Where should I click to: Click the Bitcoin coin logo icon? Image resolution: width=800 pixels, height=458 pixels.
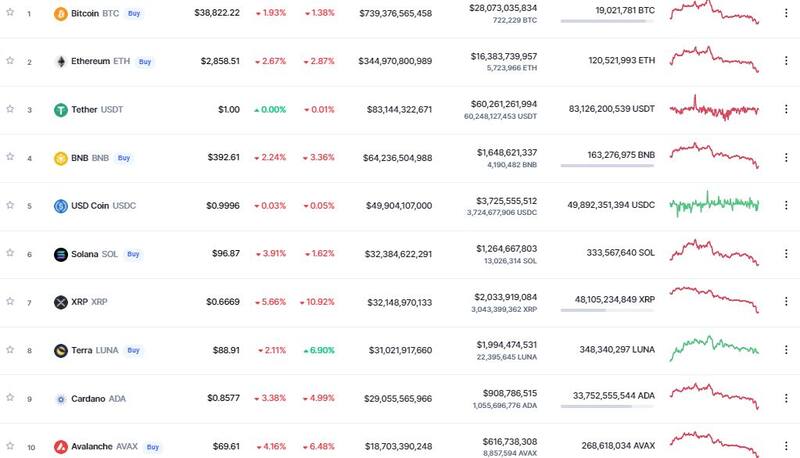click(60, 14)
